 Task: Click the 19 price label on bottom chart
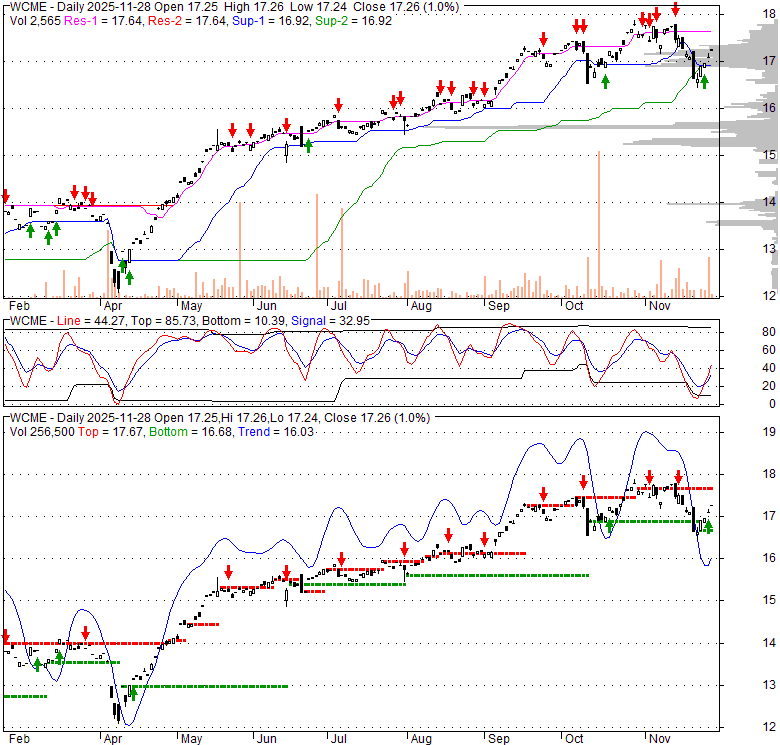[769, 432]
